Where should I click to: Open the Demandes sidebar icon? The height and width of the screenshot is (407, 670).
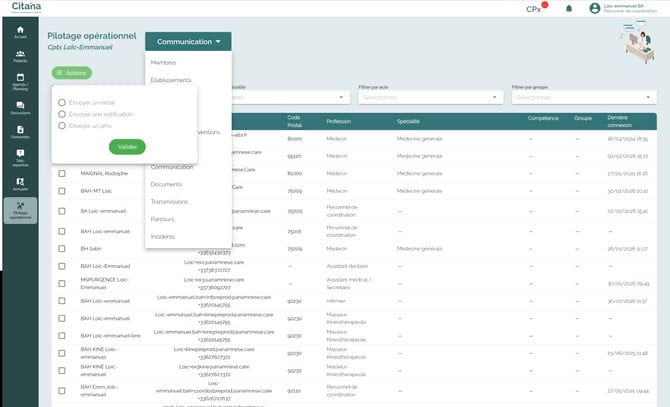[x=20, y=132]
